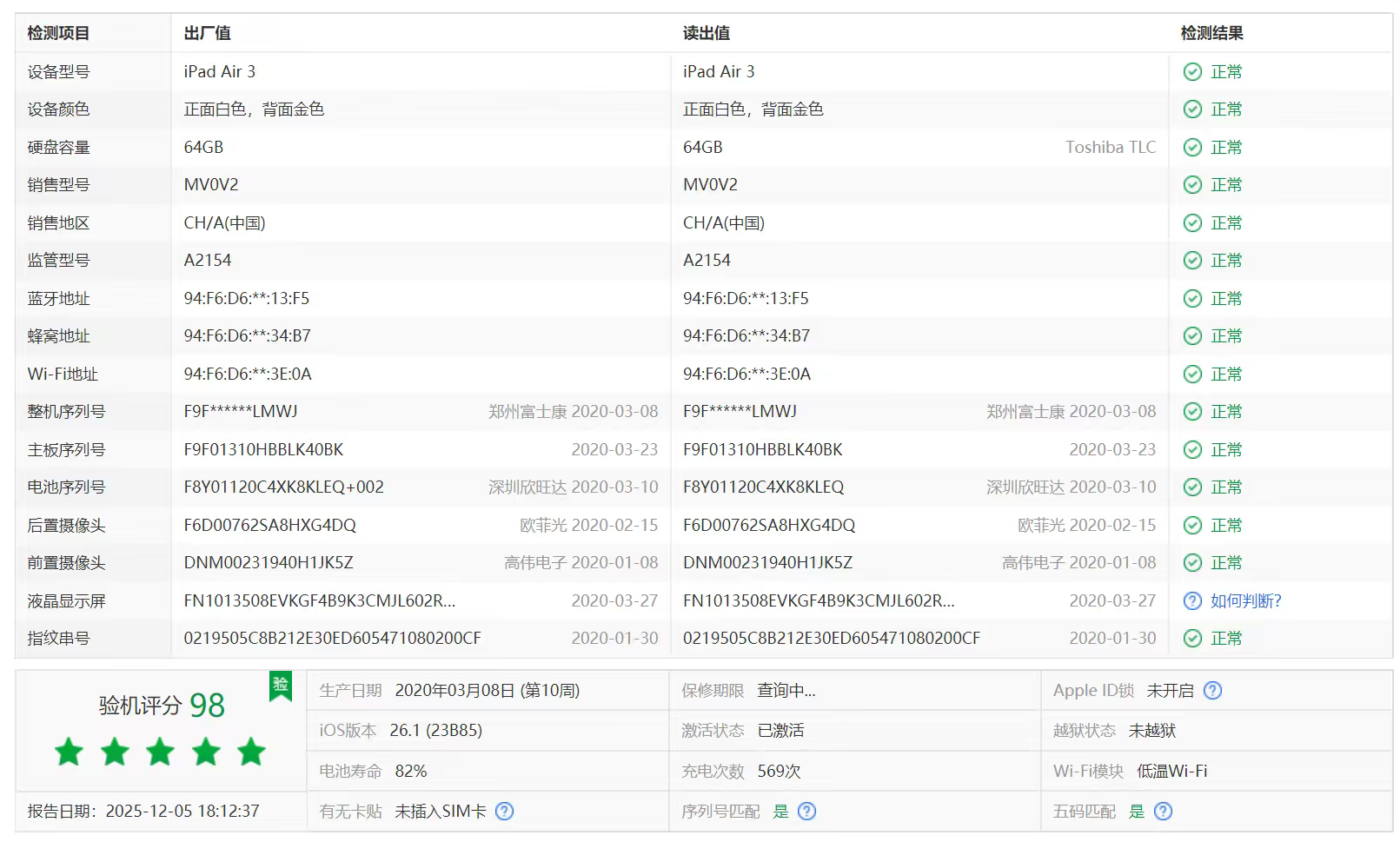Click the green check icon for 设备型号
Screen dimensions: 1400x842
point(1192,72)
